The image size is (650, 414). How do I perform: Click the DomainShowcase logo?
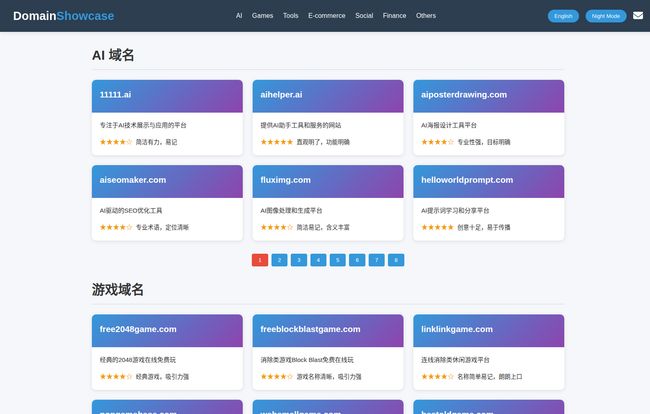click(63, 16)
